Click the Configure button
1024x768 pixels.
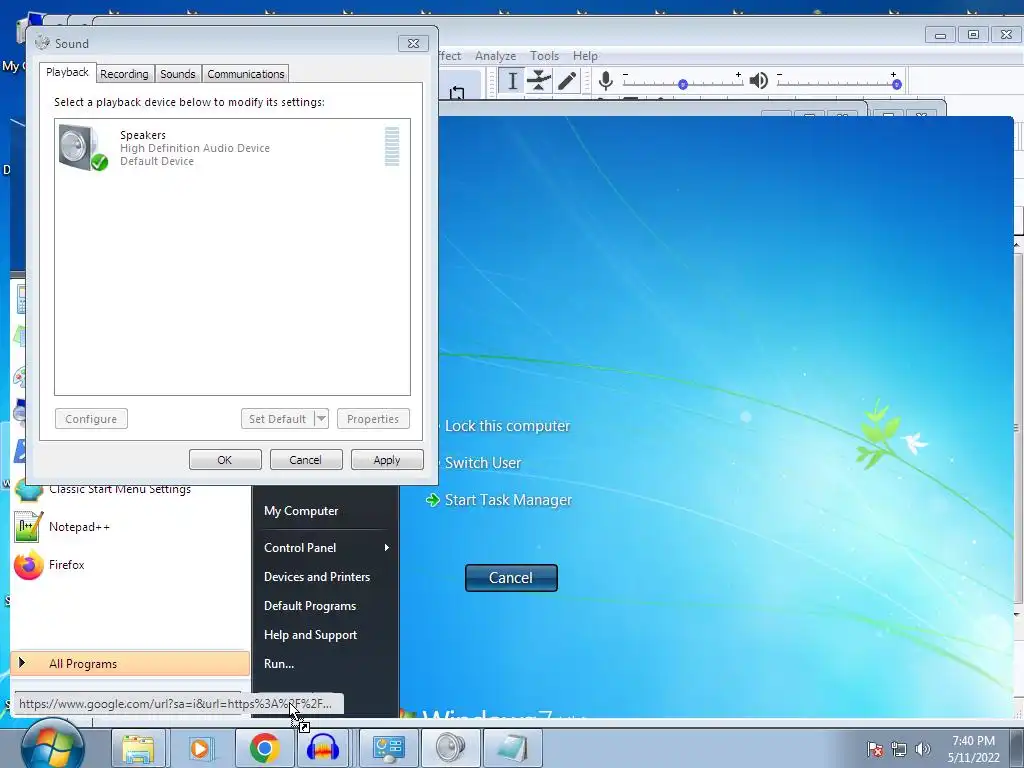click(x=91, y=419)
